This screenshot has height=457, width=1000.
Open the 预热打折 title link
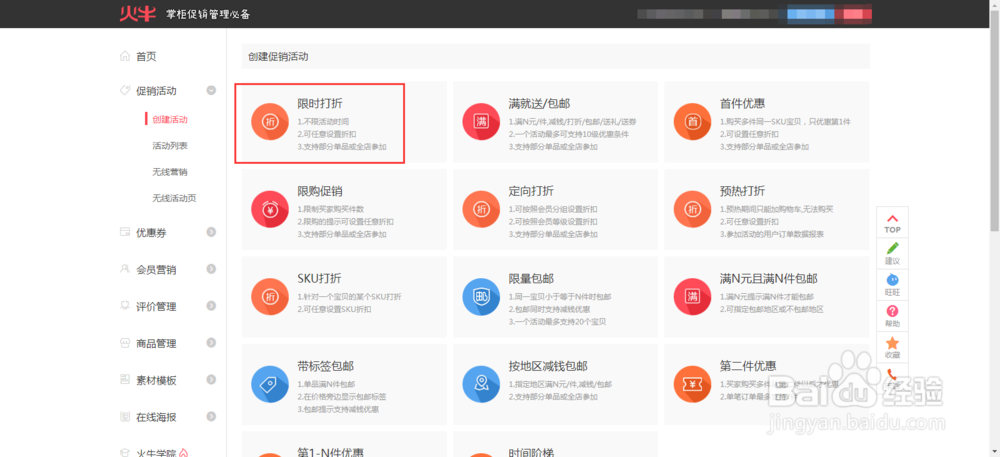click(742, 191)
